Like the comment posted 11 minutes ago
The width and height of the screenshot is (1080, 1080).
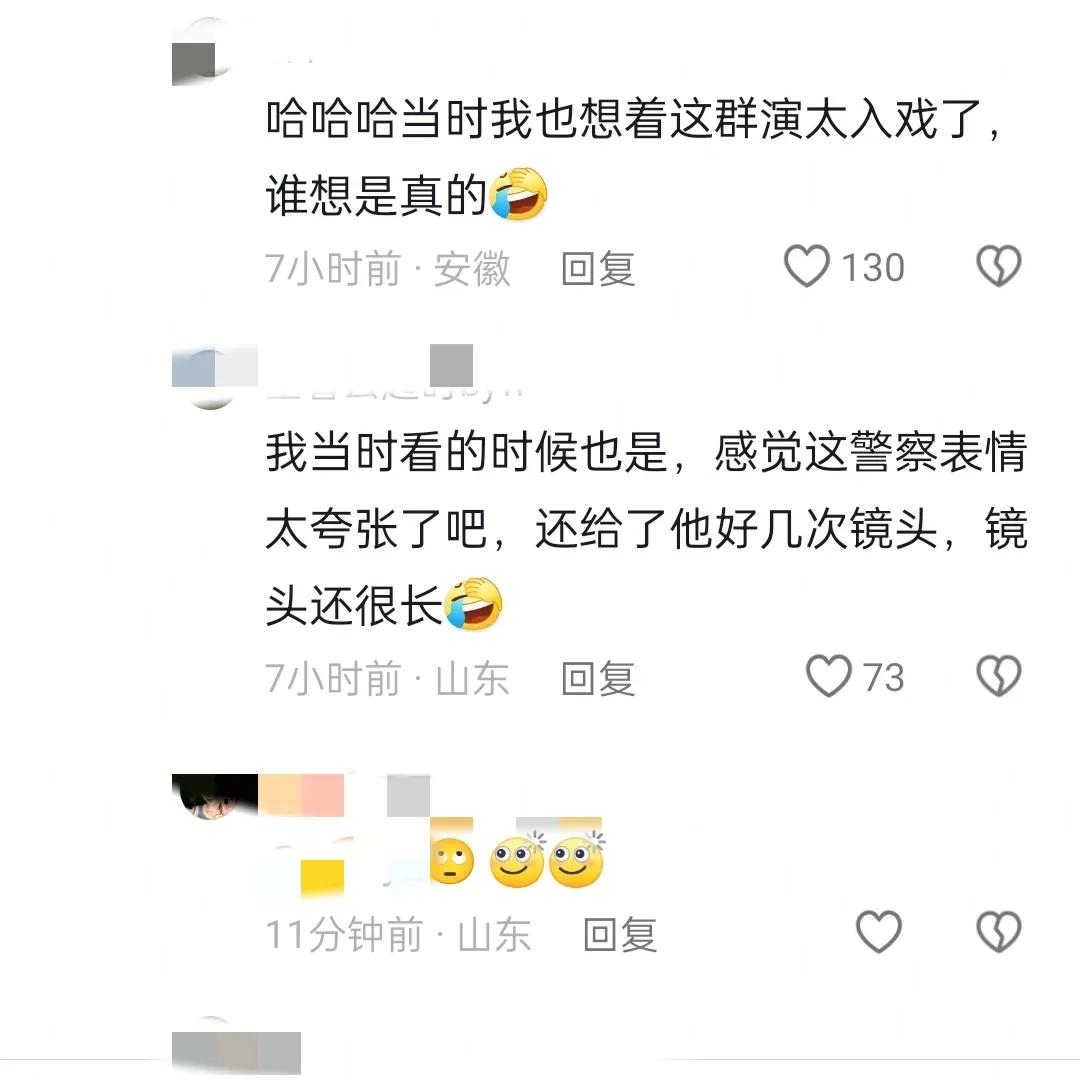879,932
